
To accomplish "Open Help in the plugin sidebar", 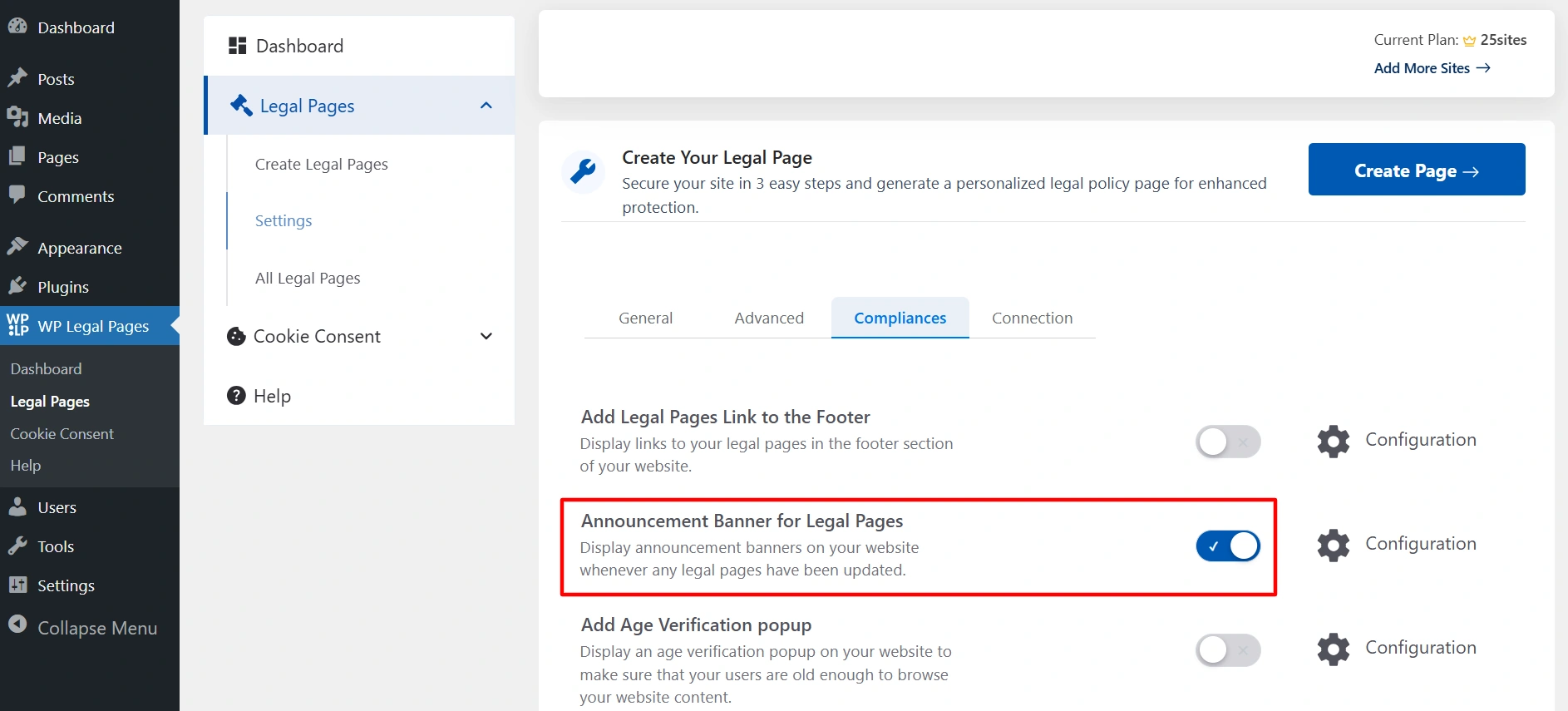I will [x=359, y=396].
